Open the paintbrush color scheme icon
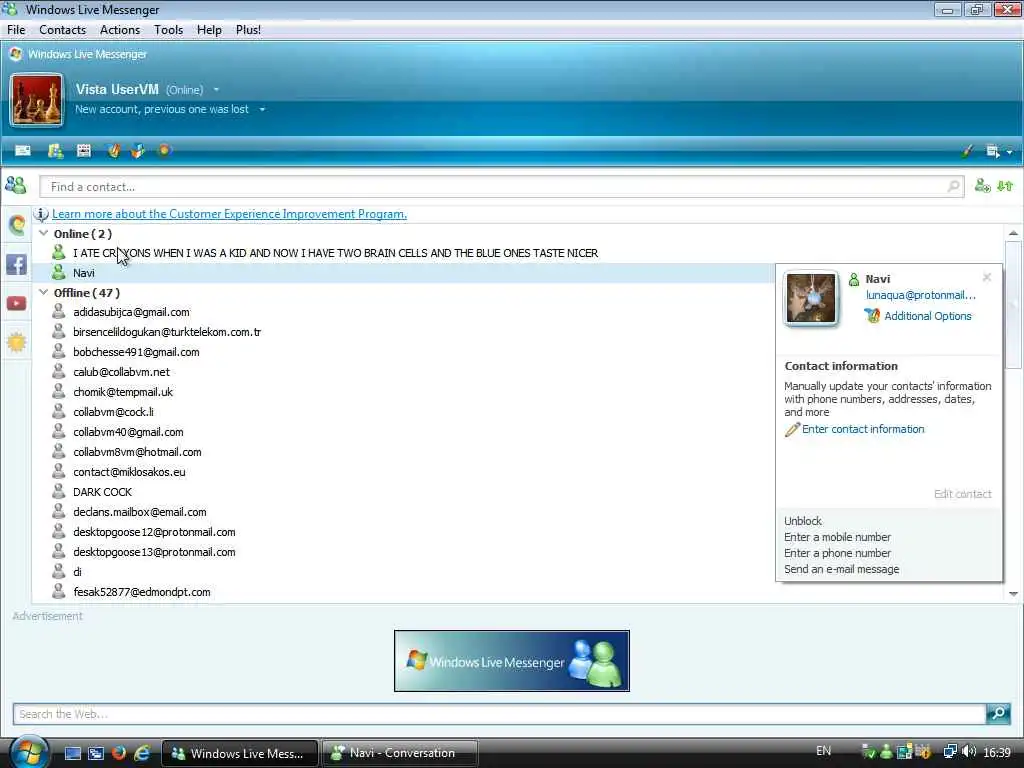The height and width of the screenshot is (768, 1024). tap(967, 151)
